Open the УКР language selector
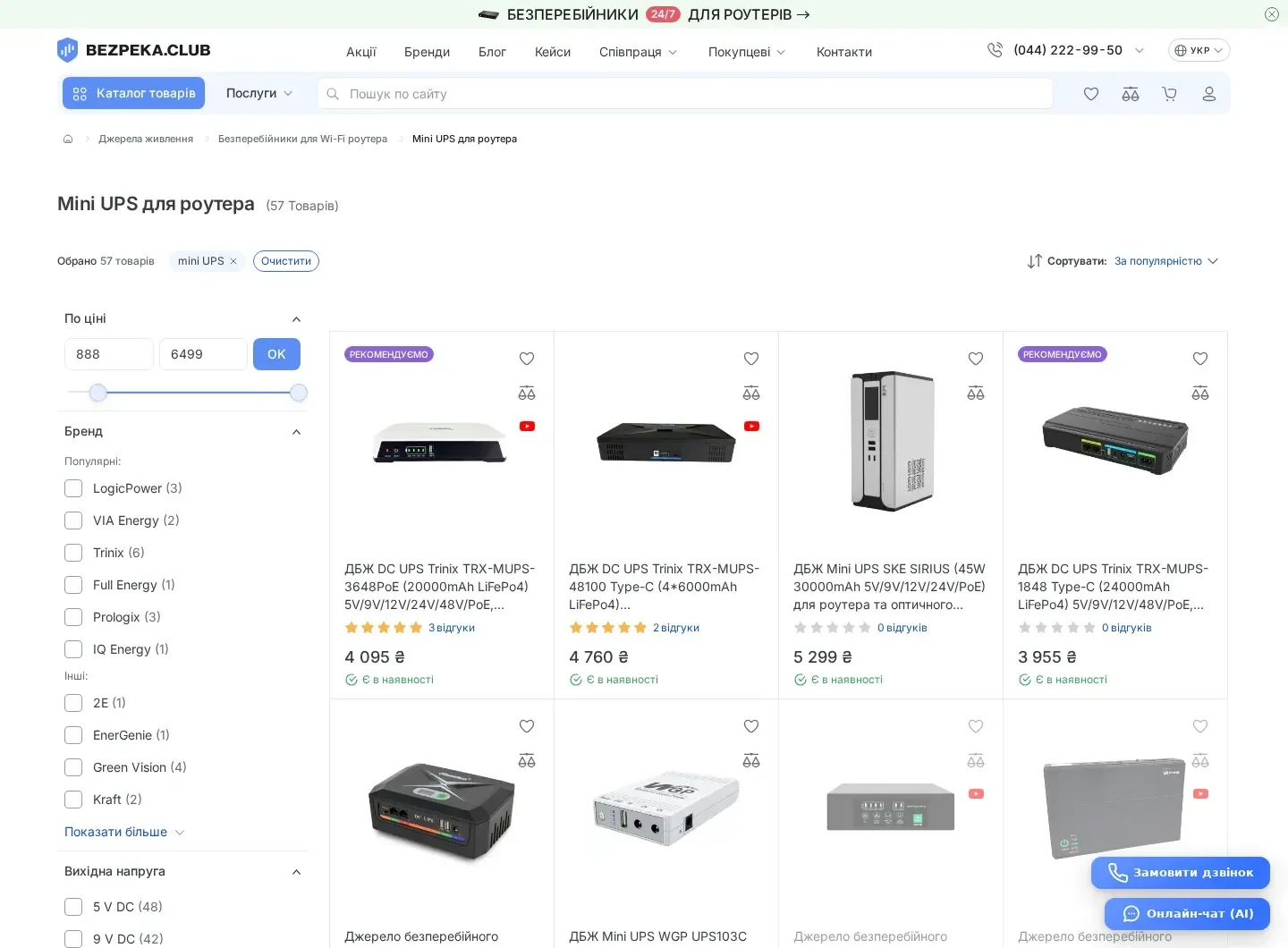This screenshot has width=1288, height=948. (x=1199, y=50)
